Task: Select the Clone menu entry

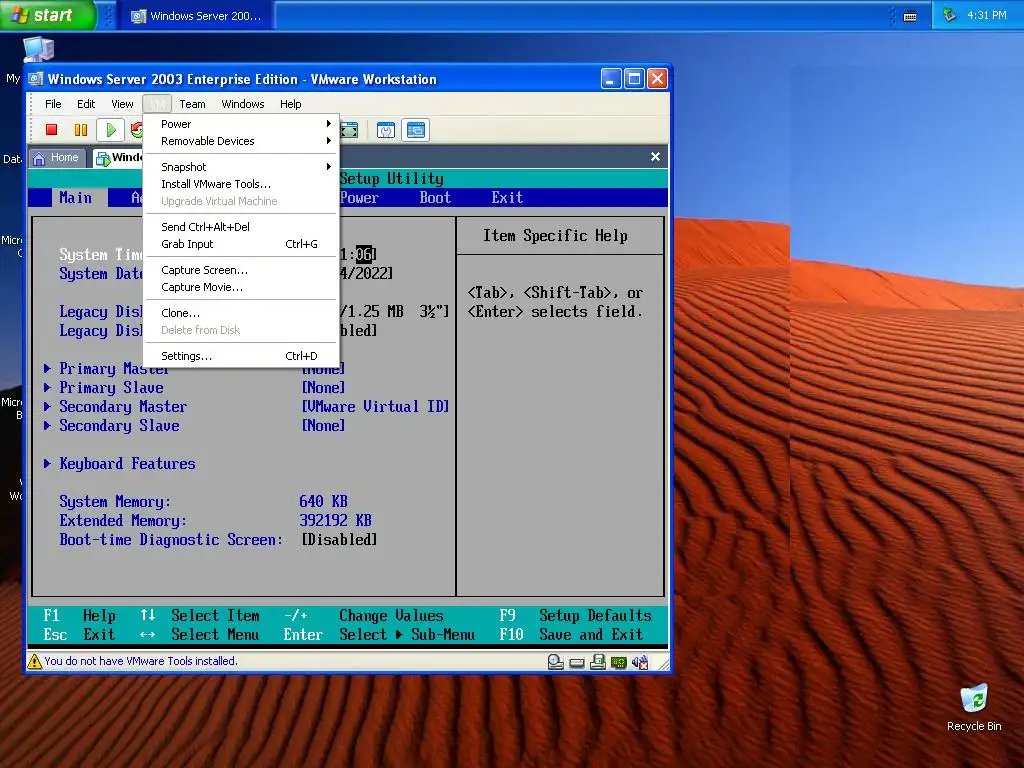Action: point(241,313)
